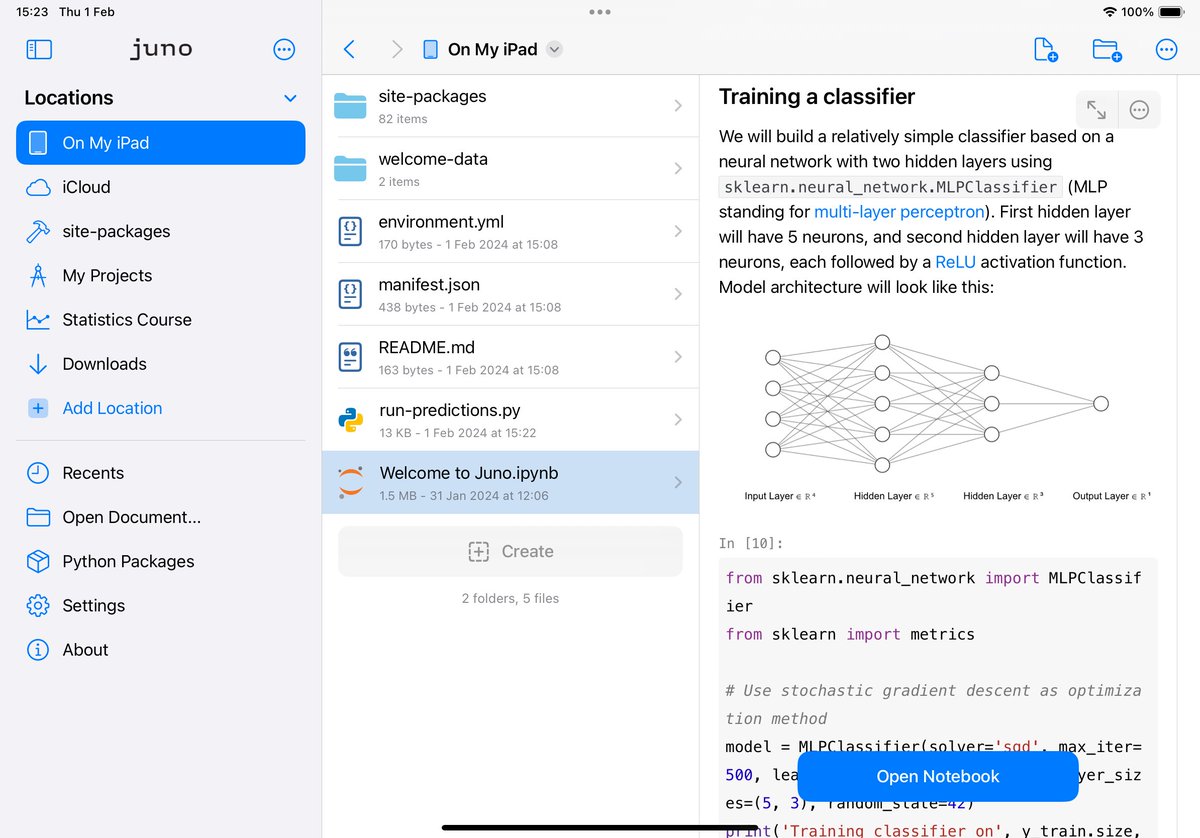The height and width of the screenshot is (838, 1200).
Task: Select the file name environment.yml
Action: 441,222
